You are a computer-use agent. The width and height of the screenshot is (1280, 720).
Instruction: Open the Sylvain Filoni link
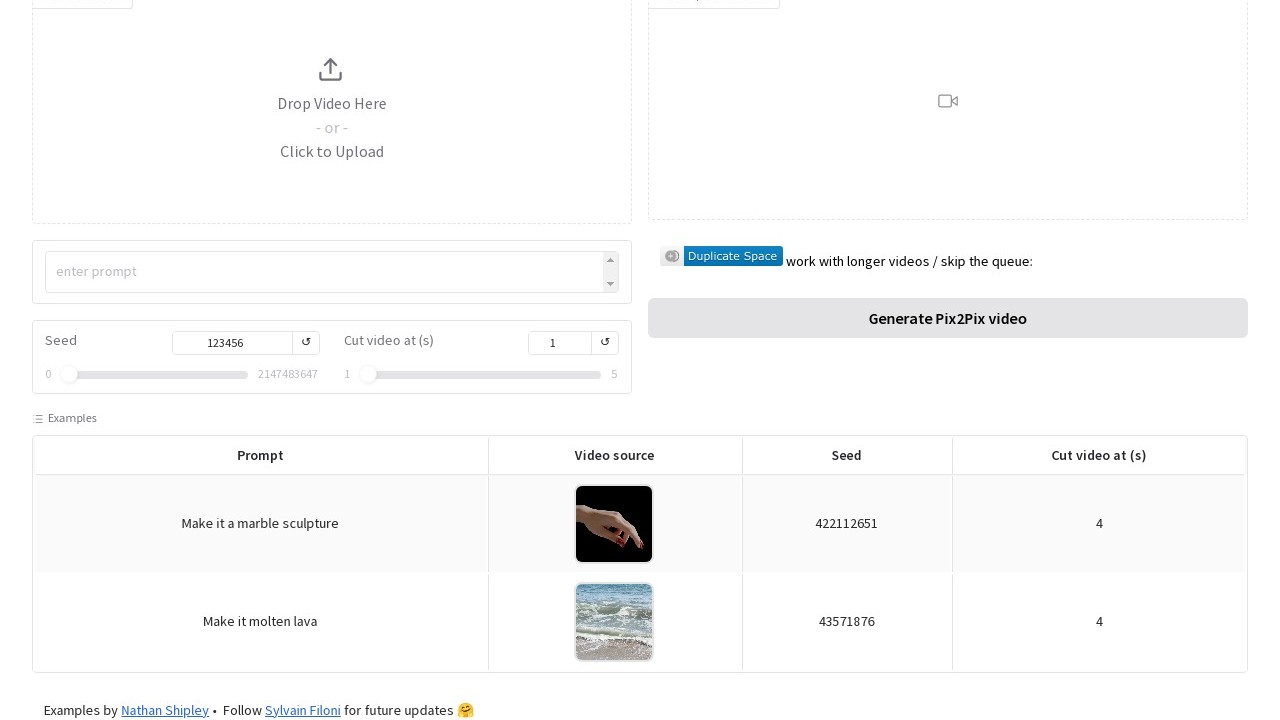302,710
